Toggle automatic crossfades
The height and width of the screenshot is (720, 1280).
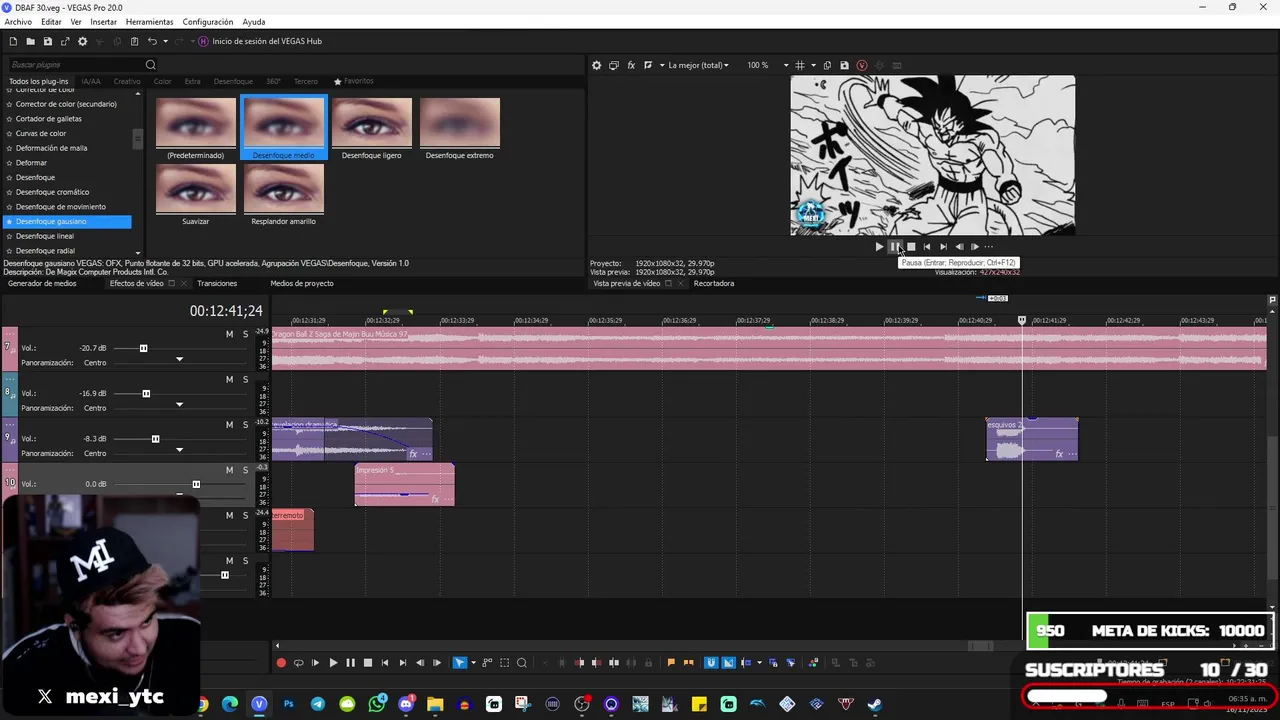click(728, 663)
